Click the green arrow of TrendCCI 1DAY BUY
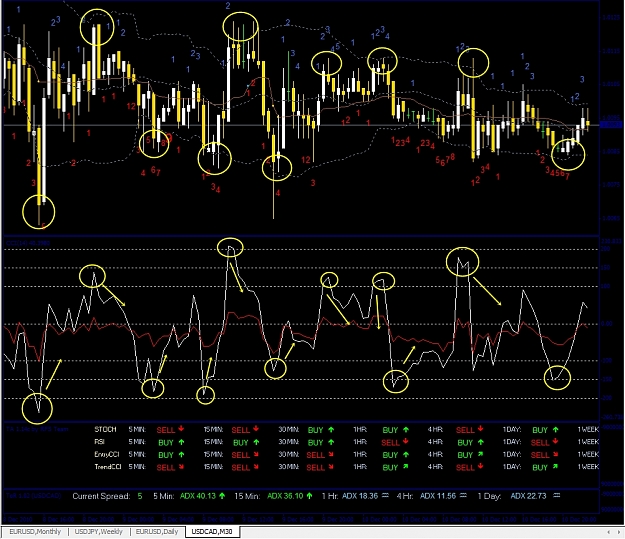 click(x=555, y=466)
